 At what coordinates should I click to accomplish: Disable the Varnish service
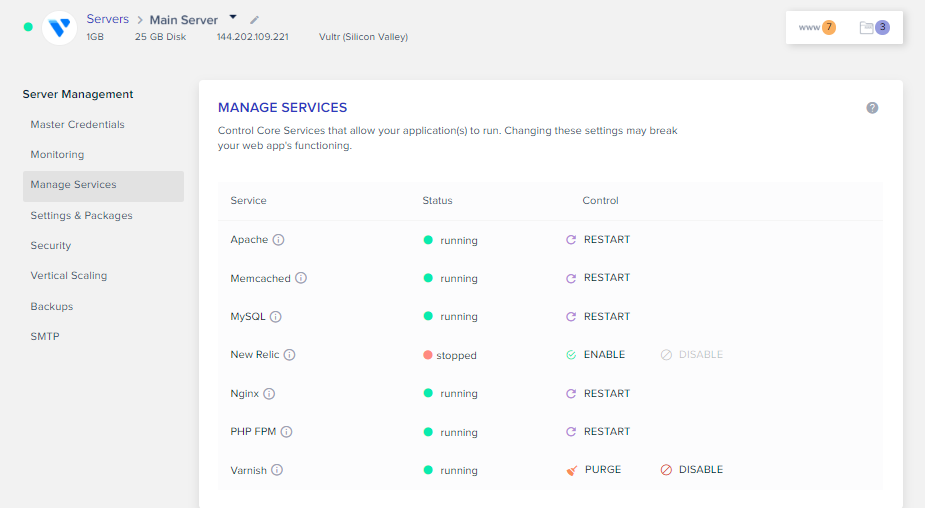692,470
